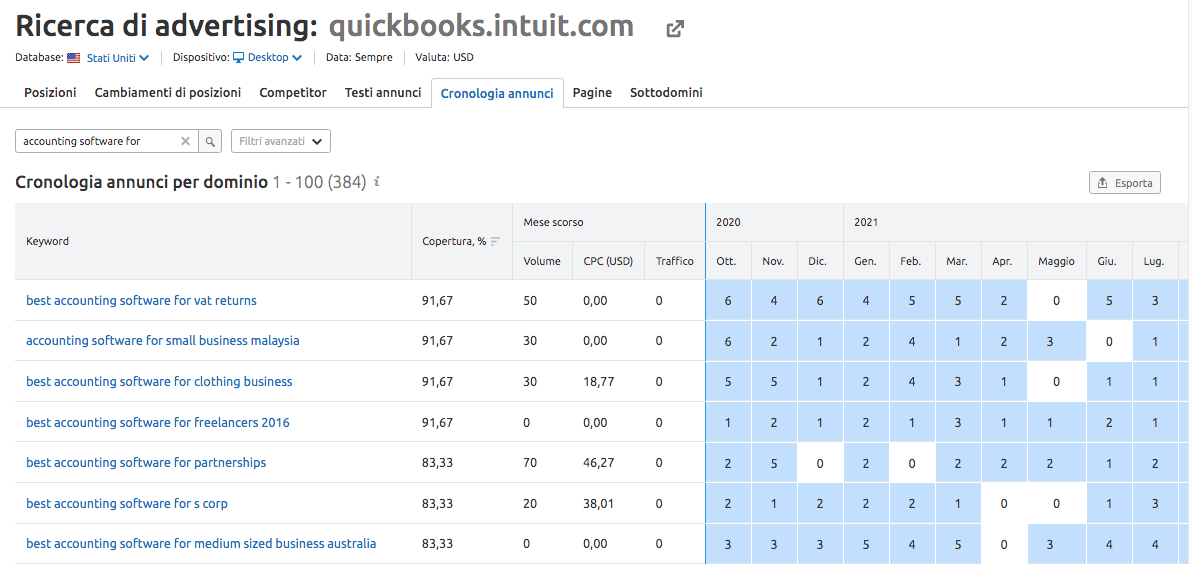Click Gen. cell in medium sized business row
Viewport: 1192px width, 564px height.
[866, 543]
